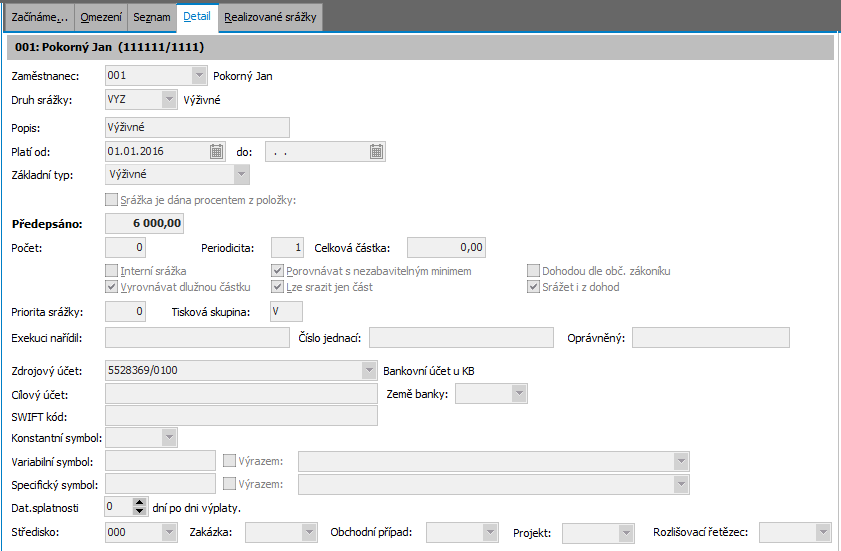Screen dimensions: 841x551
Task: Toggle 'Porovnávat s nezabavitelným minimem' checkbox
Action: tap(278, 271)
